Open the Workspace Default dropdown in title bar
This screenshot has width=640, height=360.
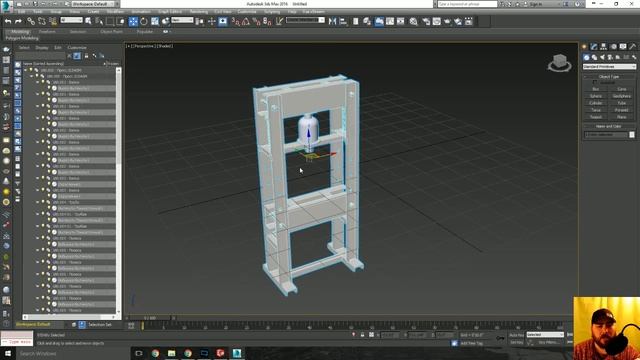pyautogui.click(x=93, y=4)
